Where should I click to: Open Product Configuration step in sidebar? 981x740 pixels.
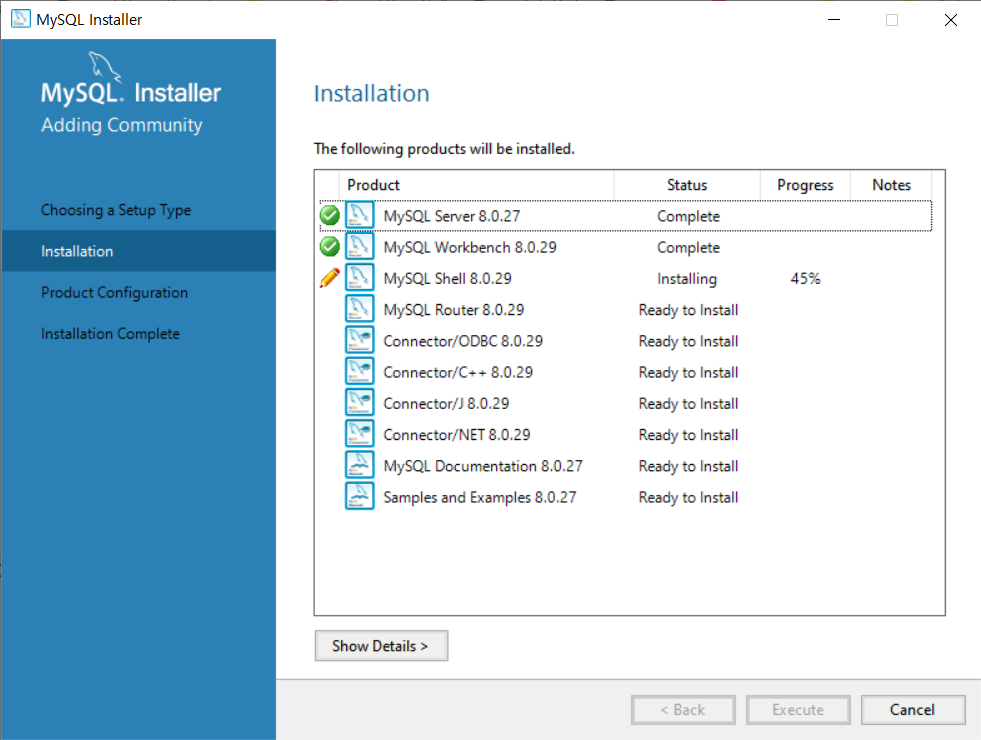114,293
